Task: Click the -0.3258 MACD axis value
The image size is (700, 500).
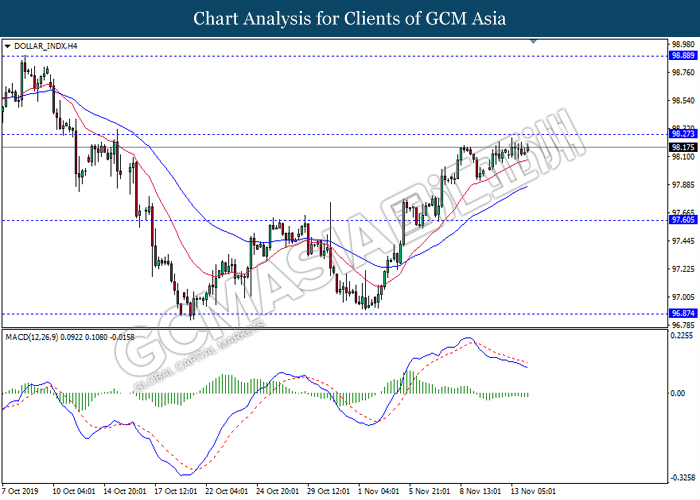Action: point(682,478)
